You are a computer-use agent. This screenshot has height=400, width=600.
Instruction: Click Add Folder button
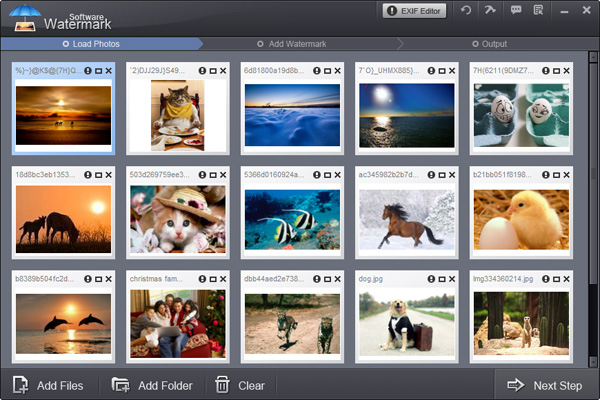[x=152, y=385]
